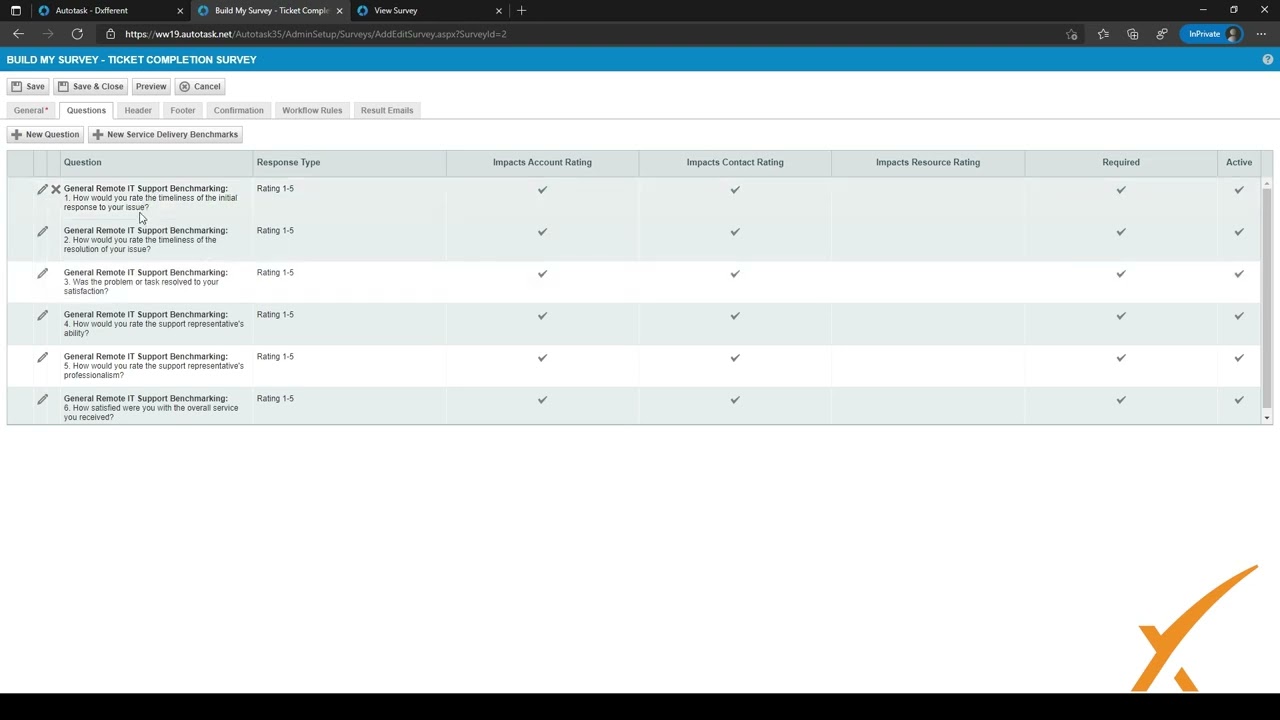Select question 1 about initial response timeliness

[150, 198]
